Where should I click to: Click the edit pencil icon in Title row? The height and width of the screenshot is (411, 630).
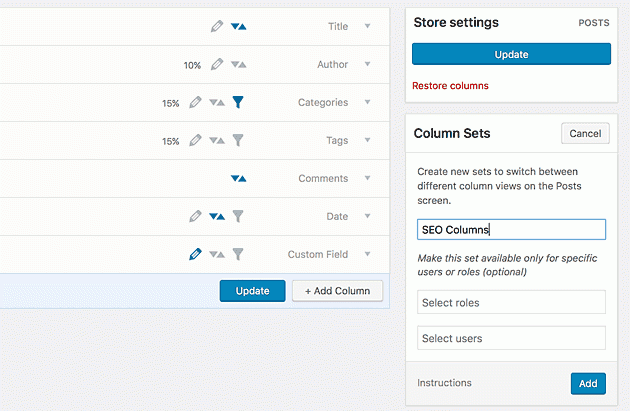(x=217, y=27)
